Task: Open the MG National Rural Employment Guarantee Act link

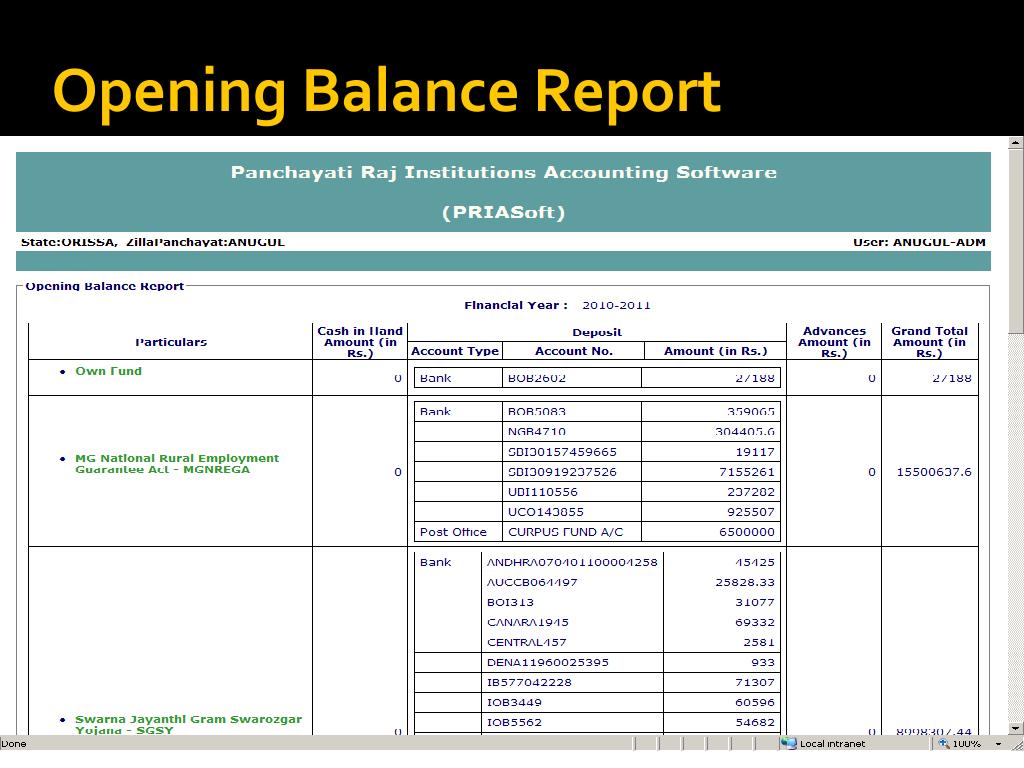Action: click(177, 464)
